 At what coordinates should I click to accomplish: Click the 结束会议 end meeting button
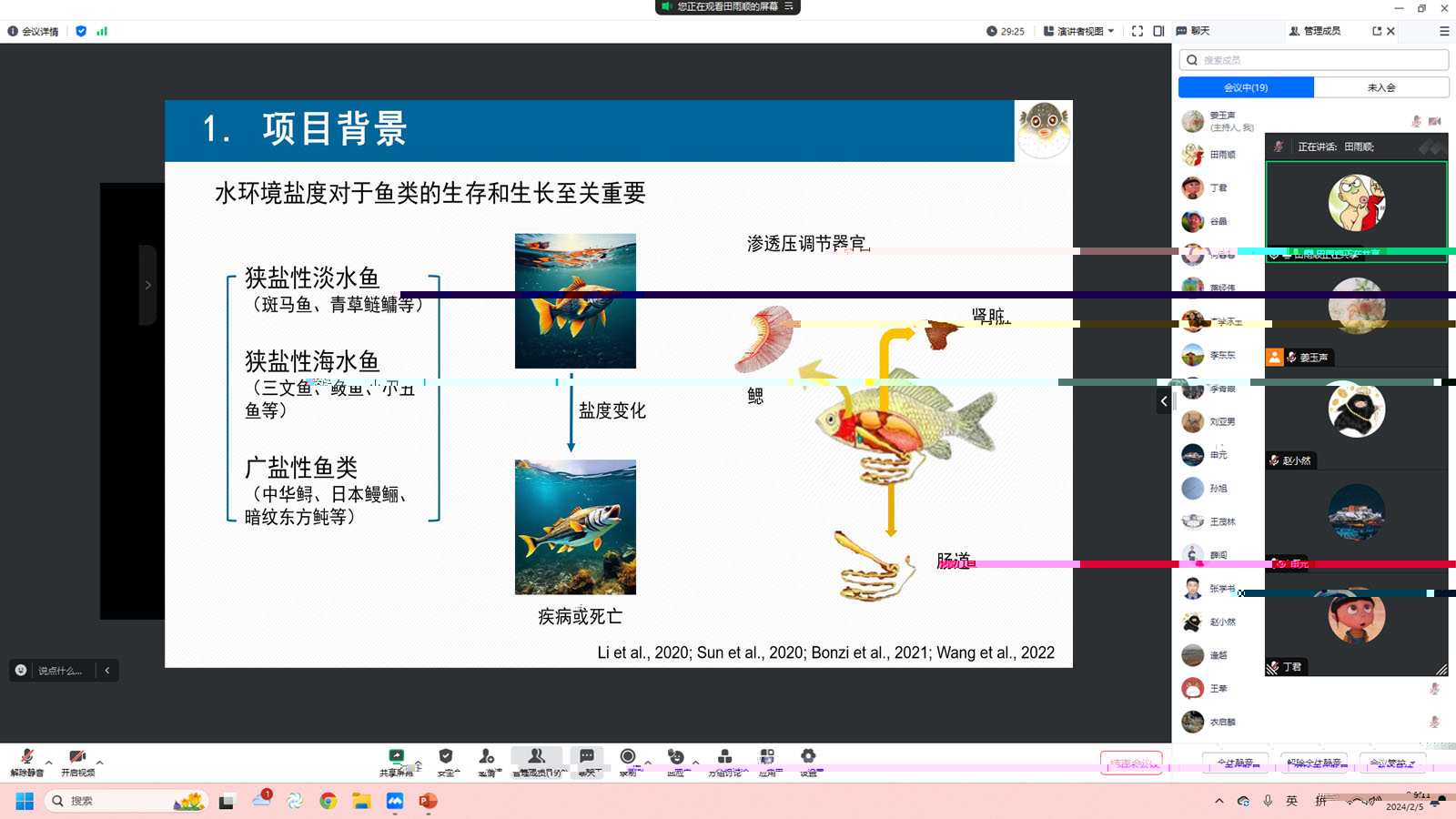pyautogui.click(x=1131, y=763)
